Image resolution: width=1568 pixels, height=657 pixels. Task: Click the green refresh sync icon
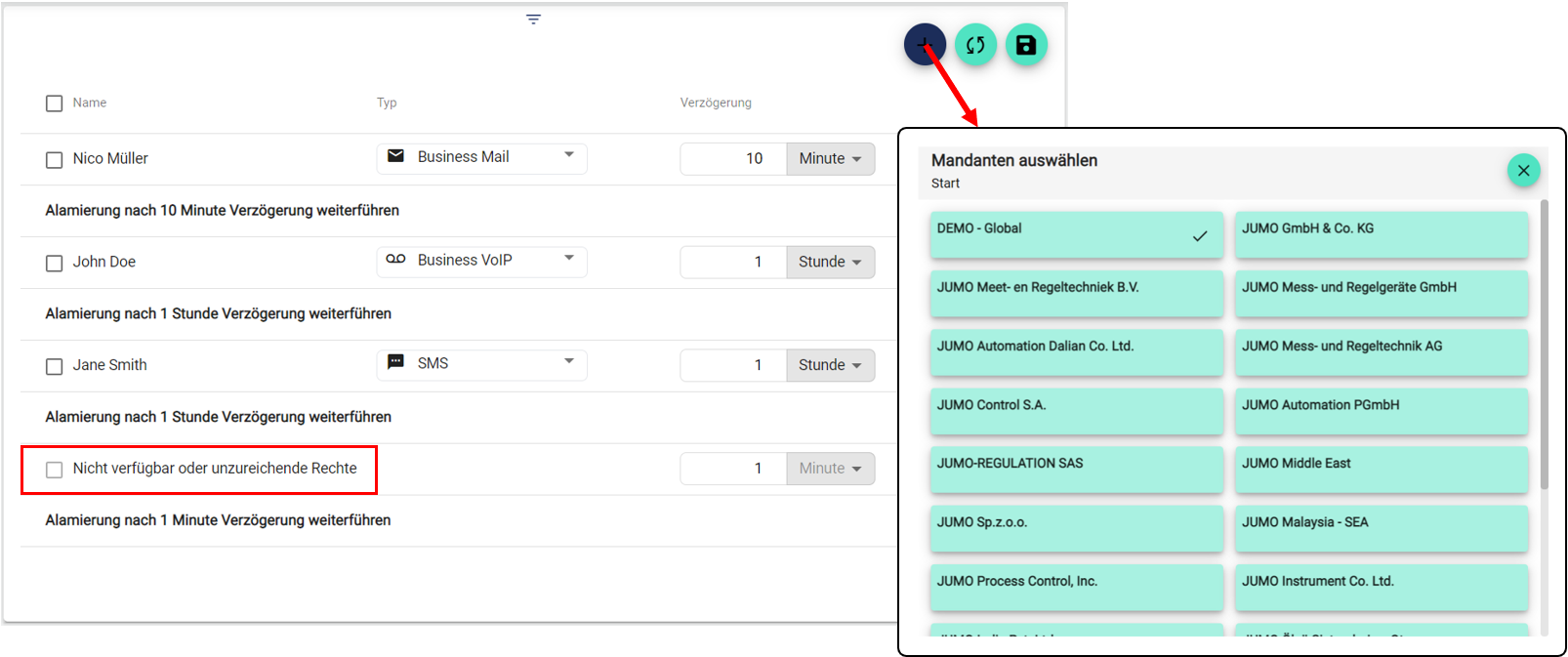975,45
